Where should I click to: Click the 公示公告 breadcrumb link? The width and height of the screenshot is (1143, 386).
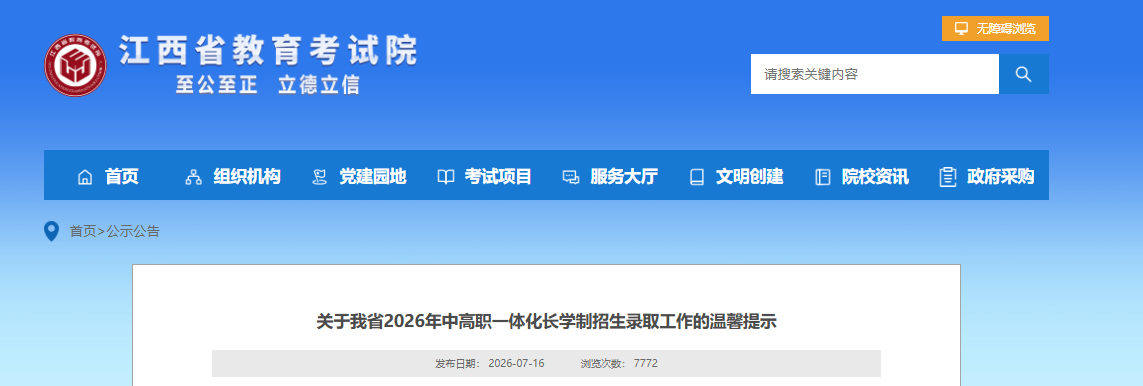[133, 232]
